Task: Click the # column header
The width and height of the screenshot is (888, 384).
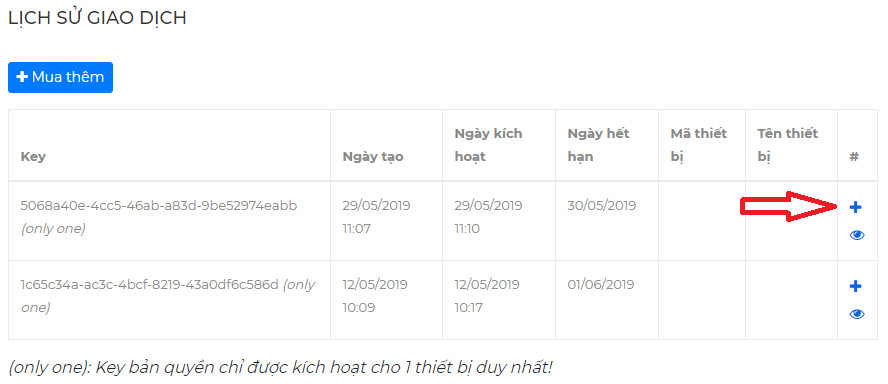Action: 854,157
